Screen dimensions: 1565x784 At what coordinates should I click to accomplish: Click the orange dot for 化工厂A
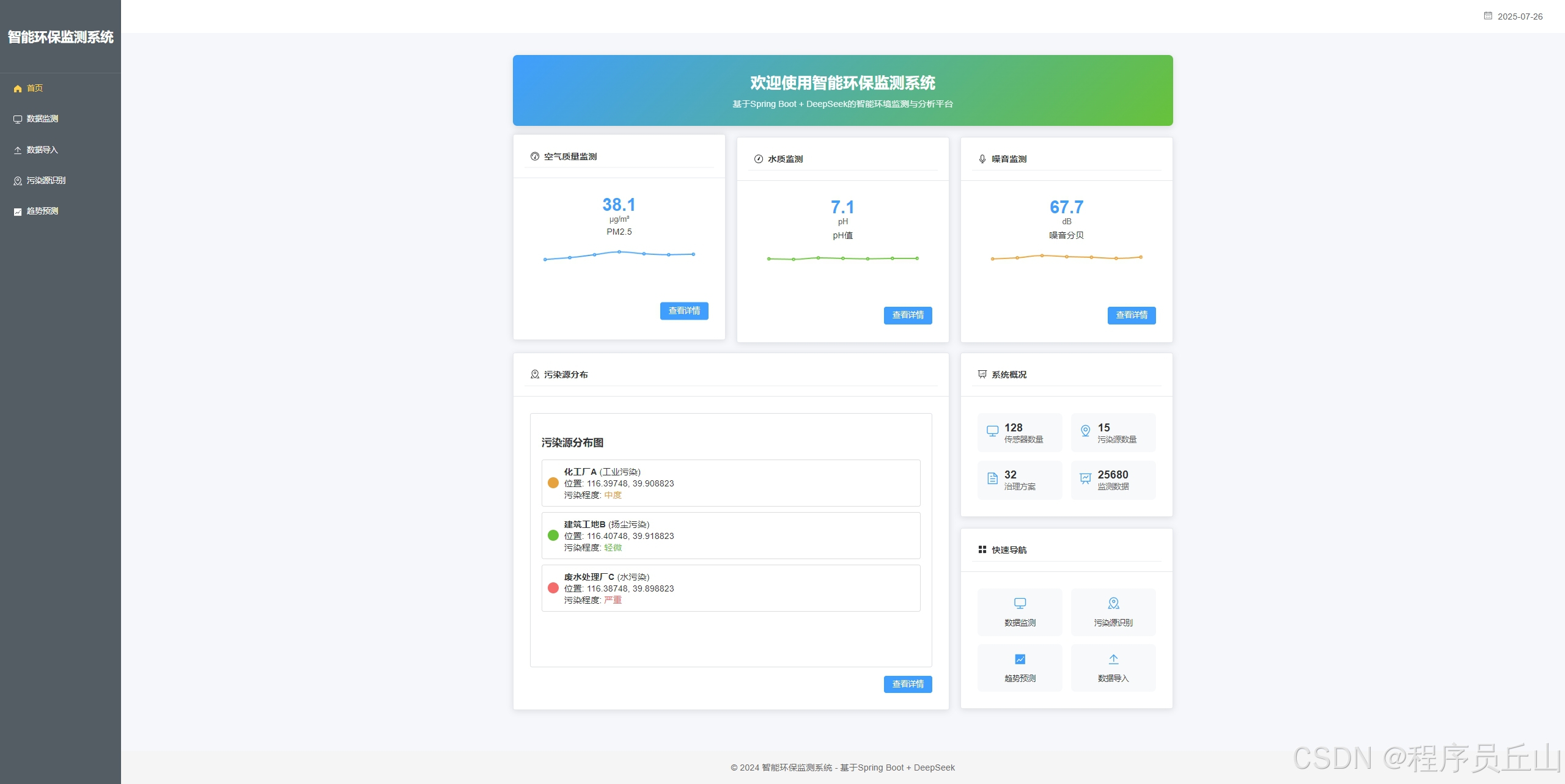(553, 483)
